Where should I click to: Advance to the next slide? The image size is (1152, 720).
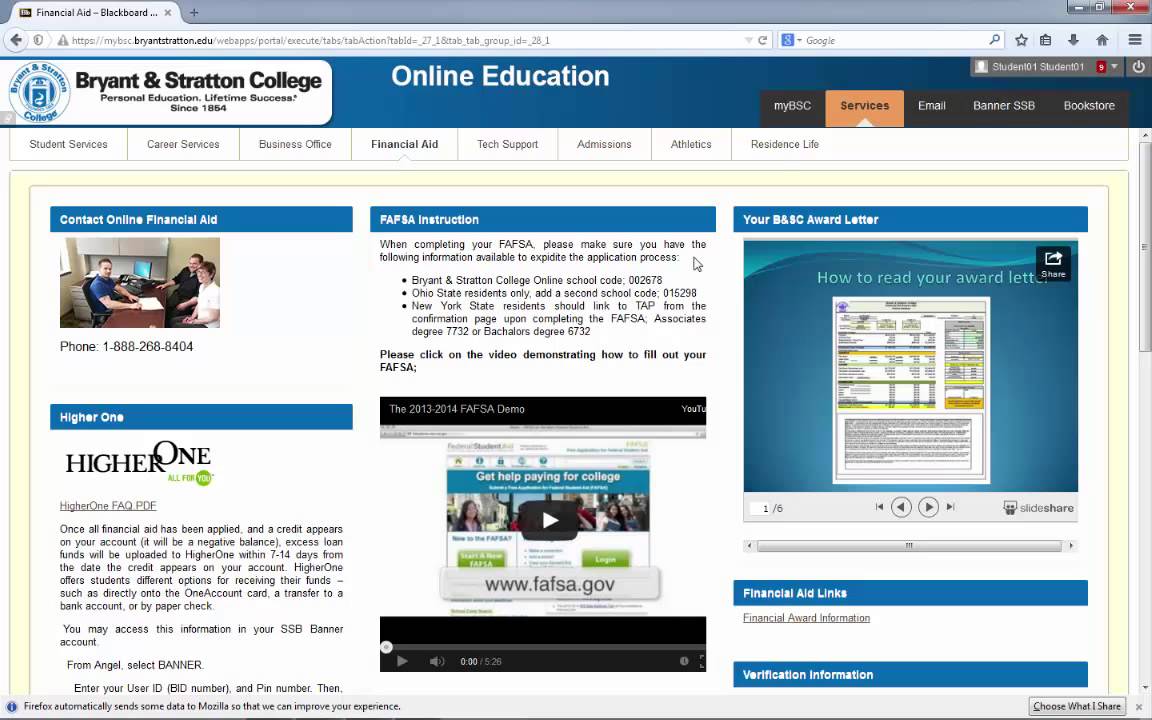click(928, 507)
